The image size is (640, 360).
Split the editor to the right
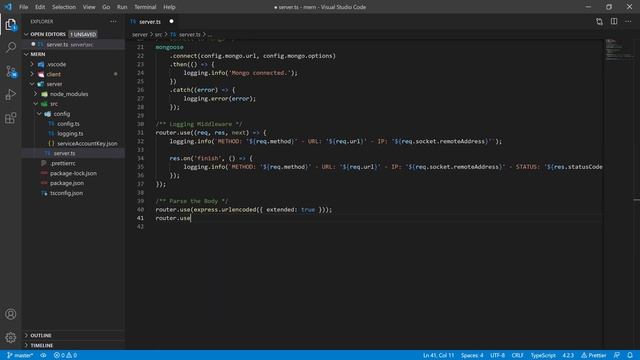pyautogui.click(x=614, y=21)
